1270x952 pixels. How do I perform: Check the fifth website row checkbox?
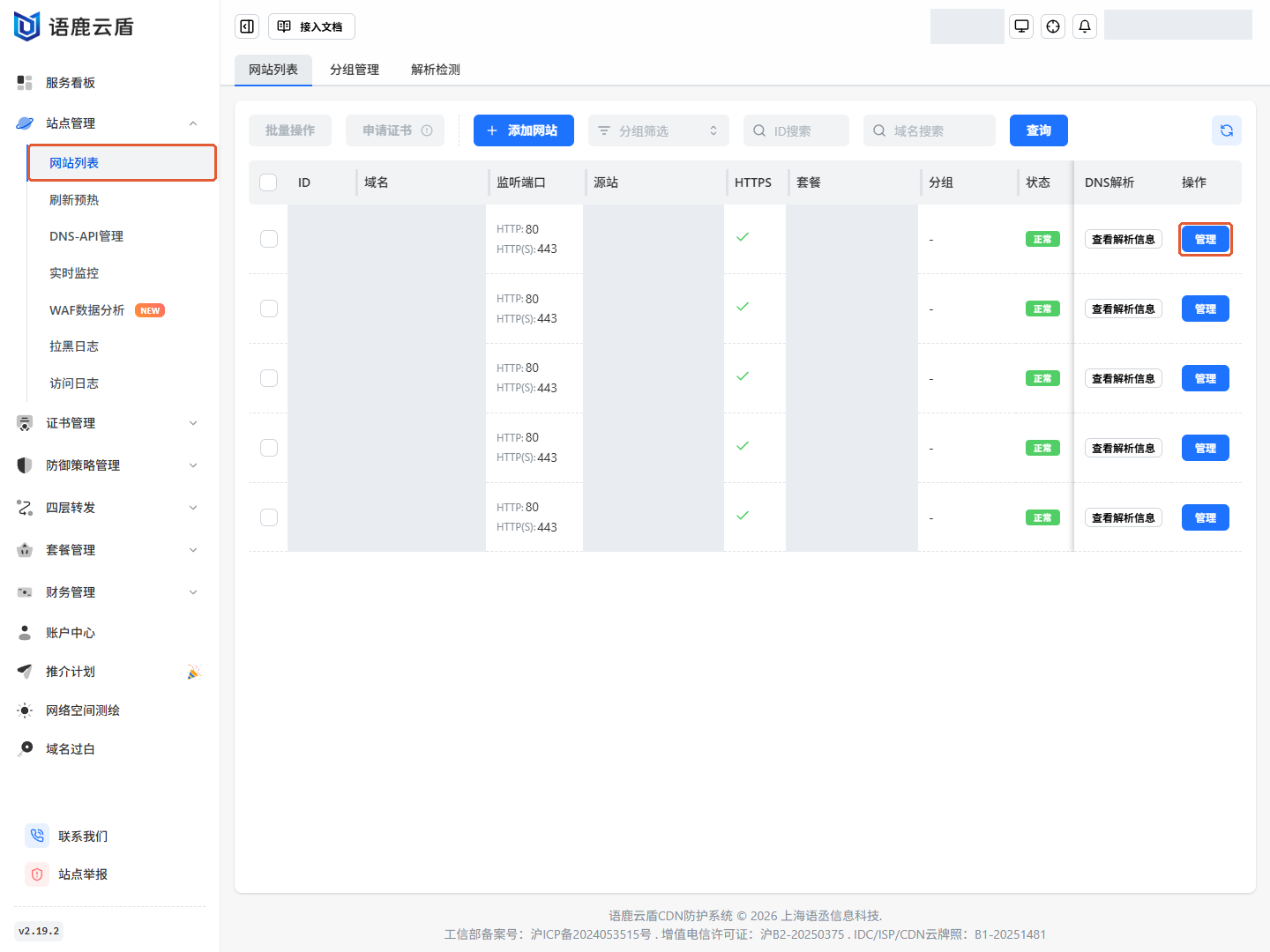[269, 517]
